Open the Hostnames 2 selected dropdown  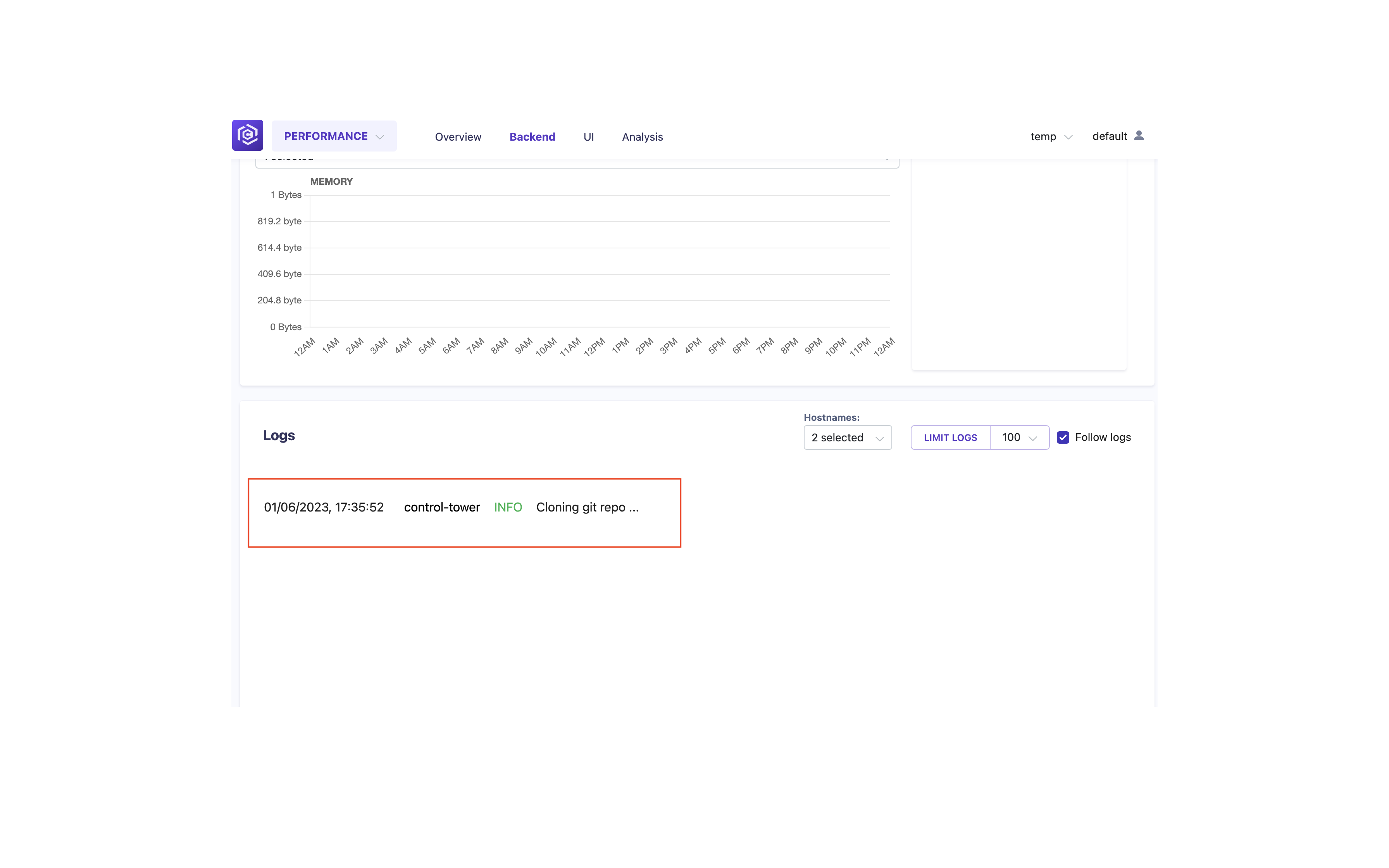click(847, 437)
